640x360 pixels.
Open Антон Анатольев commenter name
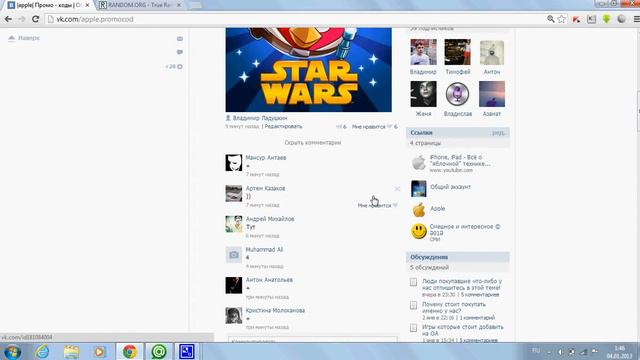click(x=269, y=280)
